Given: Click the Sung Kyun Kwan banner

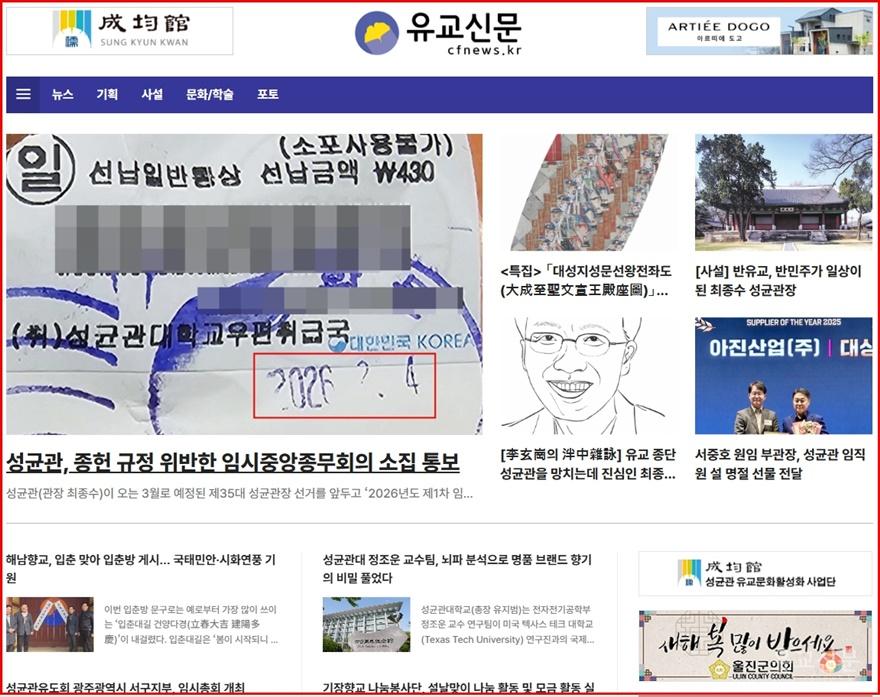Looking at the screenshot, I should point(120,31).
